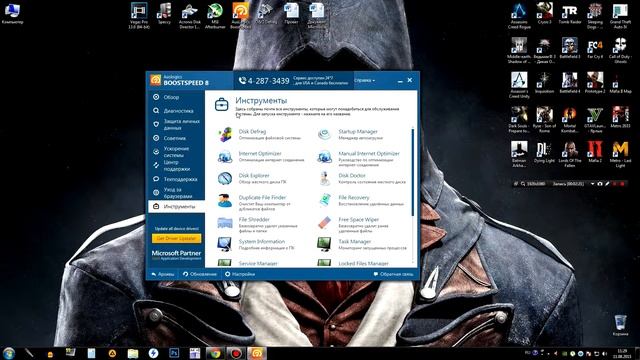This screenshot has height=360, width=640.
Task: Click Обратная связь link
Action: click(393, 274)
